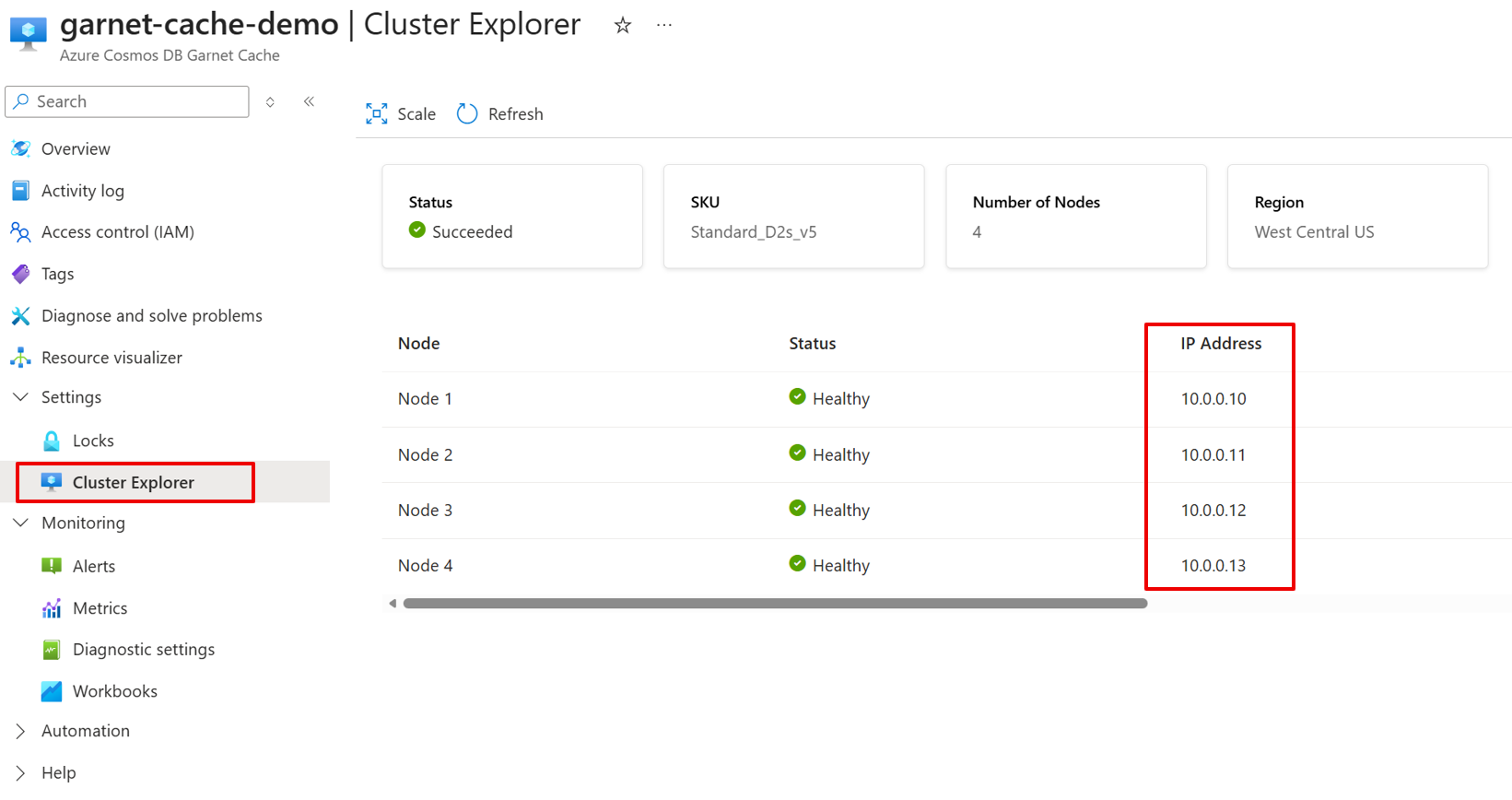Open Overview from the sidebar
Screen dimensions: 1512x800
pyautogui.click(x=76, y=149)
